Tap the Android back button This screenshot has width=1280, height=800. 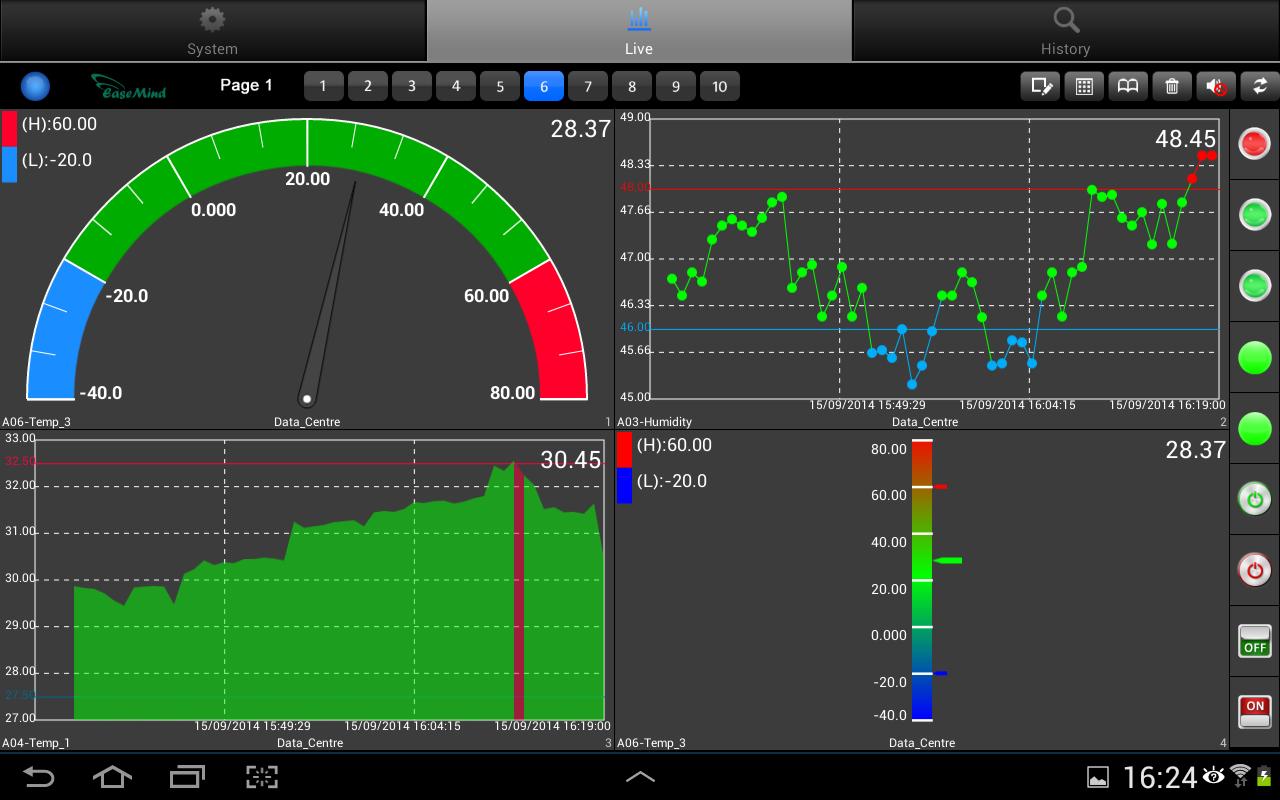39,777
